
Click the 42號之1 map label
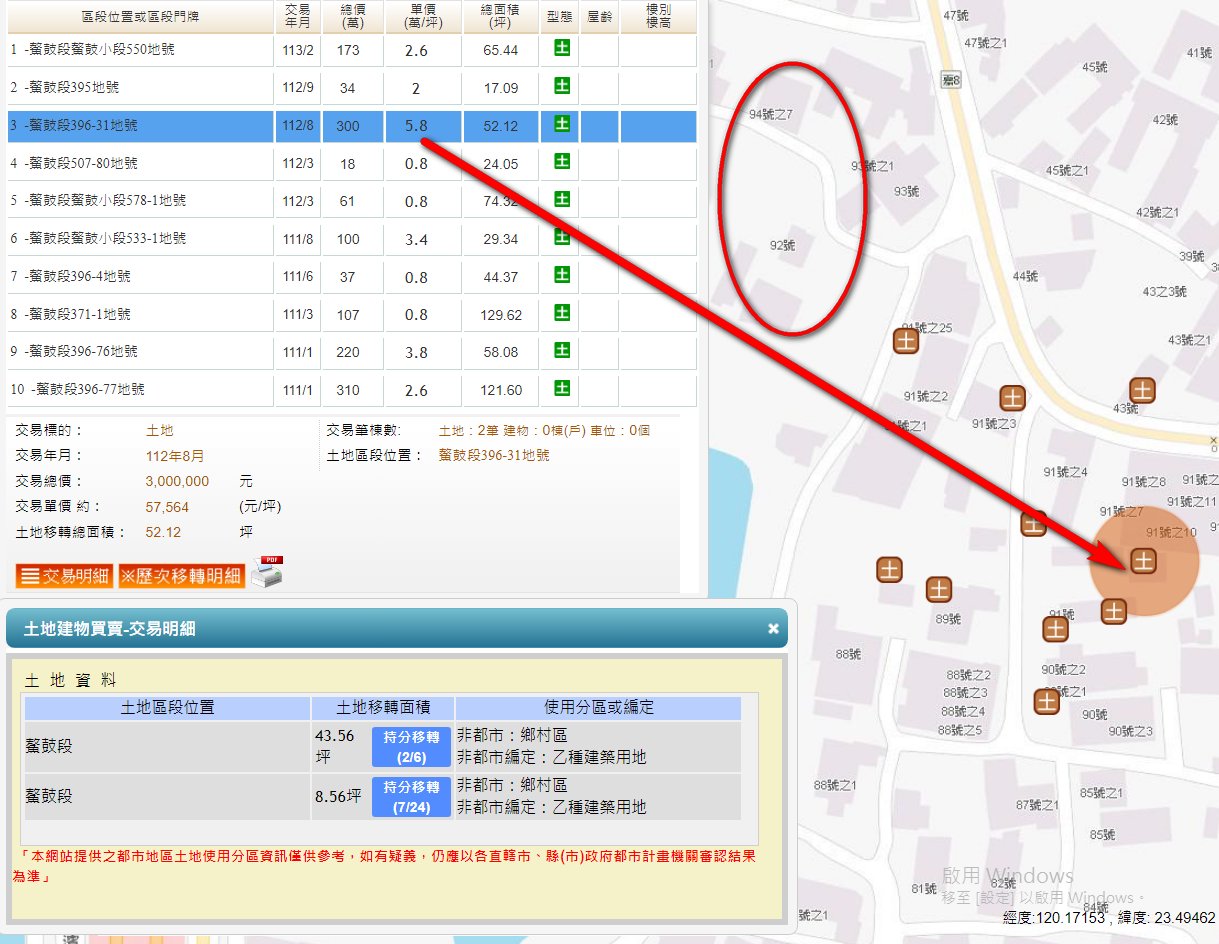pos(1158,212)
